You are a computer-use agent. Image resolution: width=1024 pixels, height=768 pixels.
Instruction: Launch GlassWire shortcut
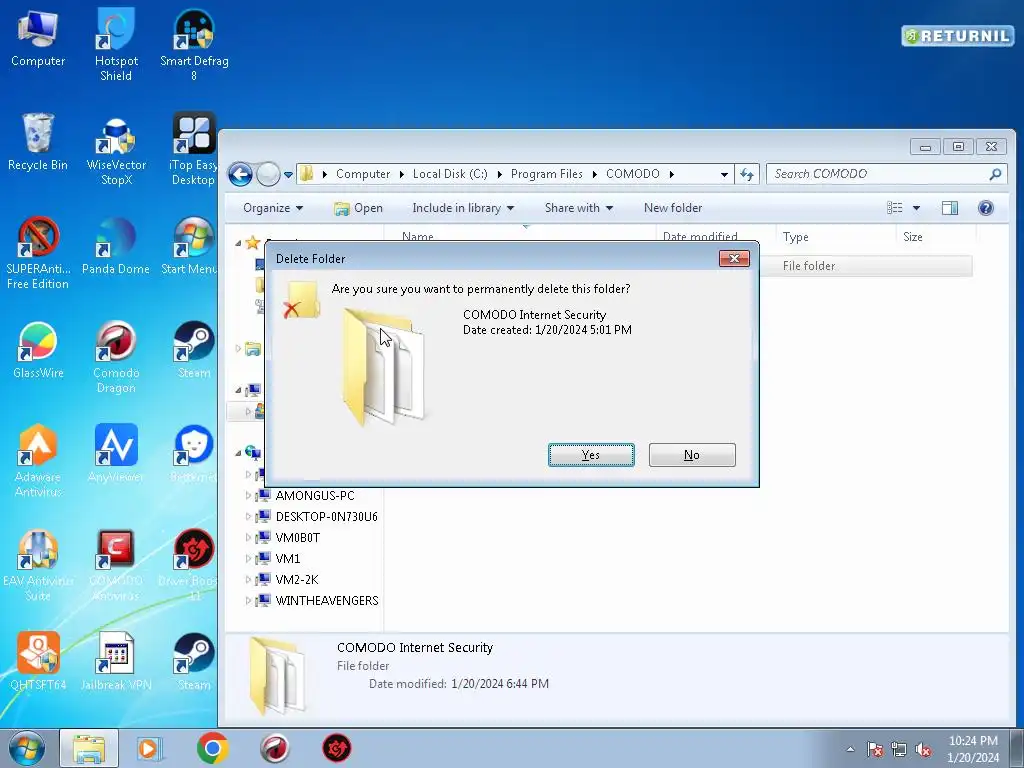pos(38,351)
